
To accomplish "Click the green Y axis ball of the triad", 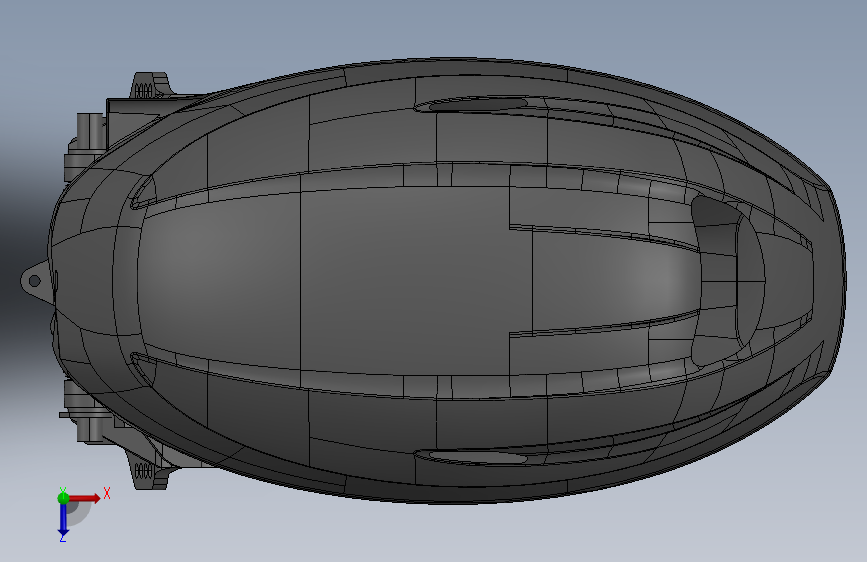I will (x=63, y=497).
